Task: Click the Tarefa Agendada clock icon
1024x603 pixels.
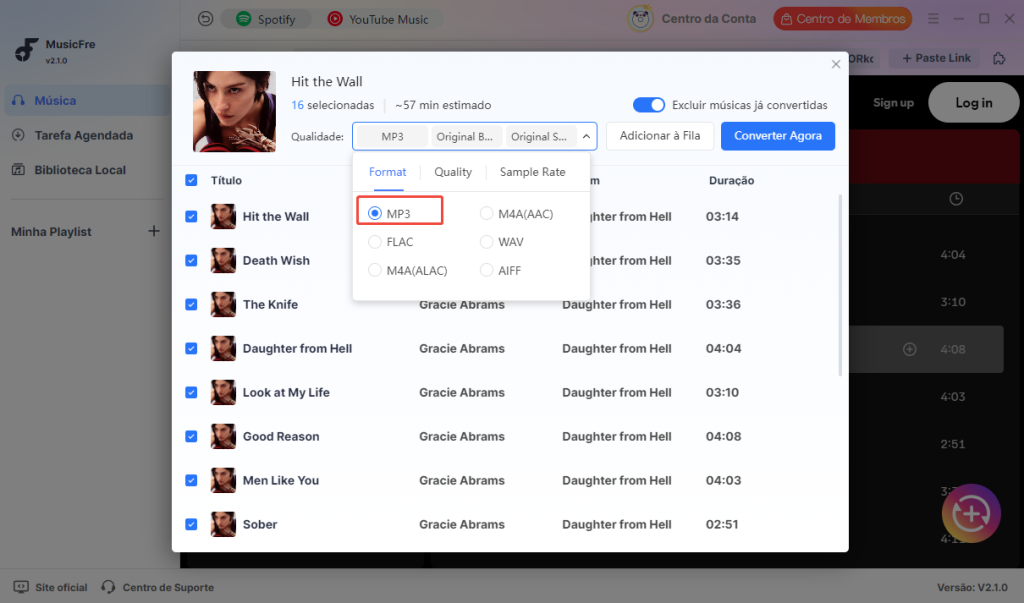Action: [18, 135]
